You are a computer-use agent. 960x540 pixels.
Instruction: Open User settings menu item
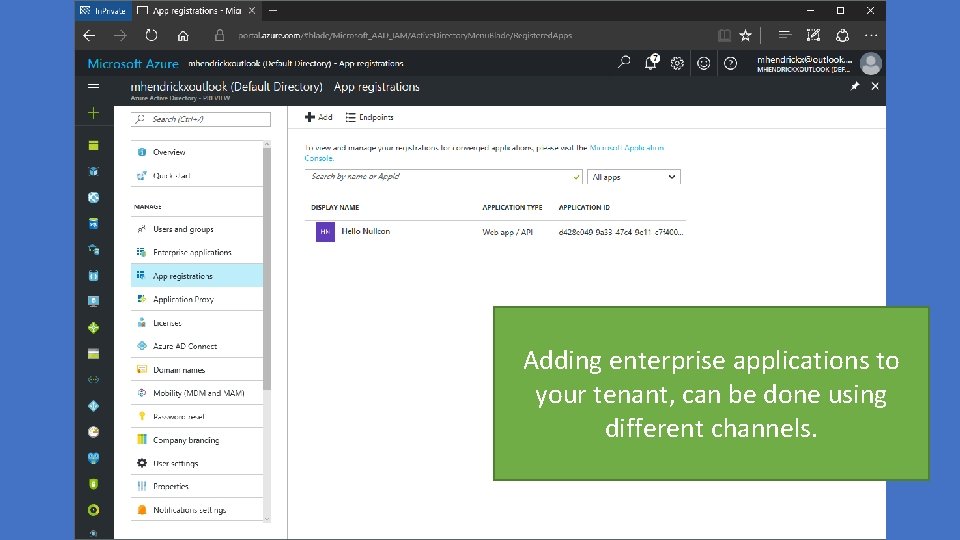[x=197, y=463]
